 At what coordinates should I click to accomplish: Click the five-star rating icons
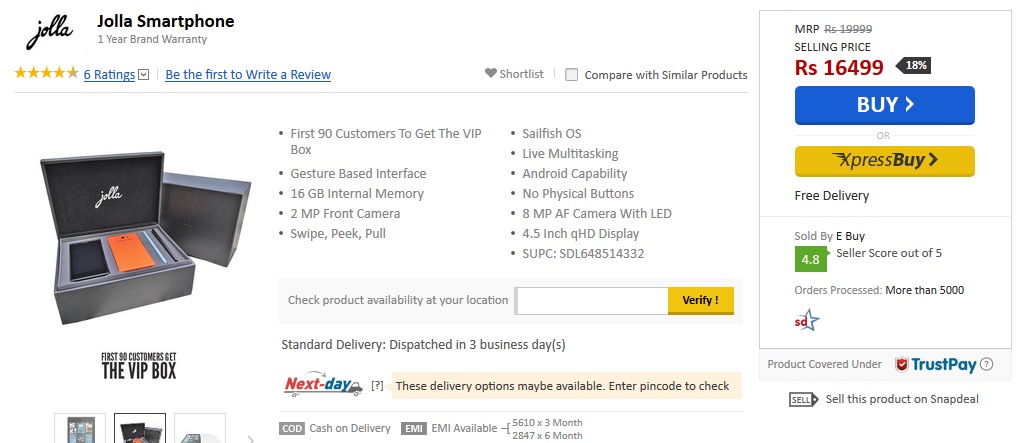47,73
